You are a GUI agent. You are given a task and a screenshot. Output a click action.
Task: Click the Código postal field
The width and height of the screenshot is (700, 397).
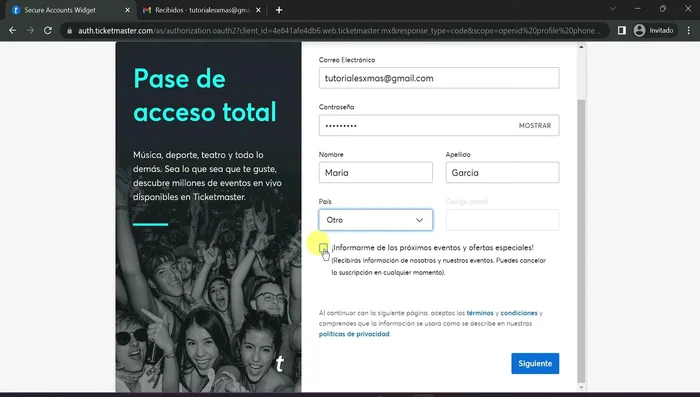coord(502,220)
